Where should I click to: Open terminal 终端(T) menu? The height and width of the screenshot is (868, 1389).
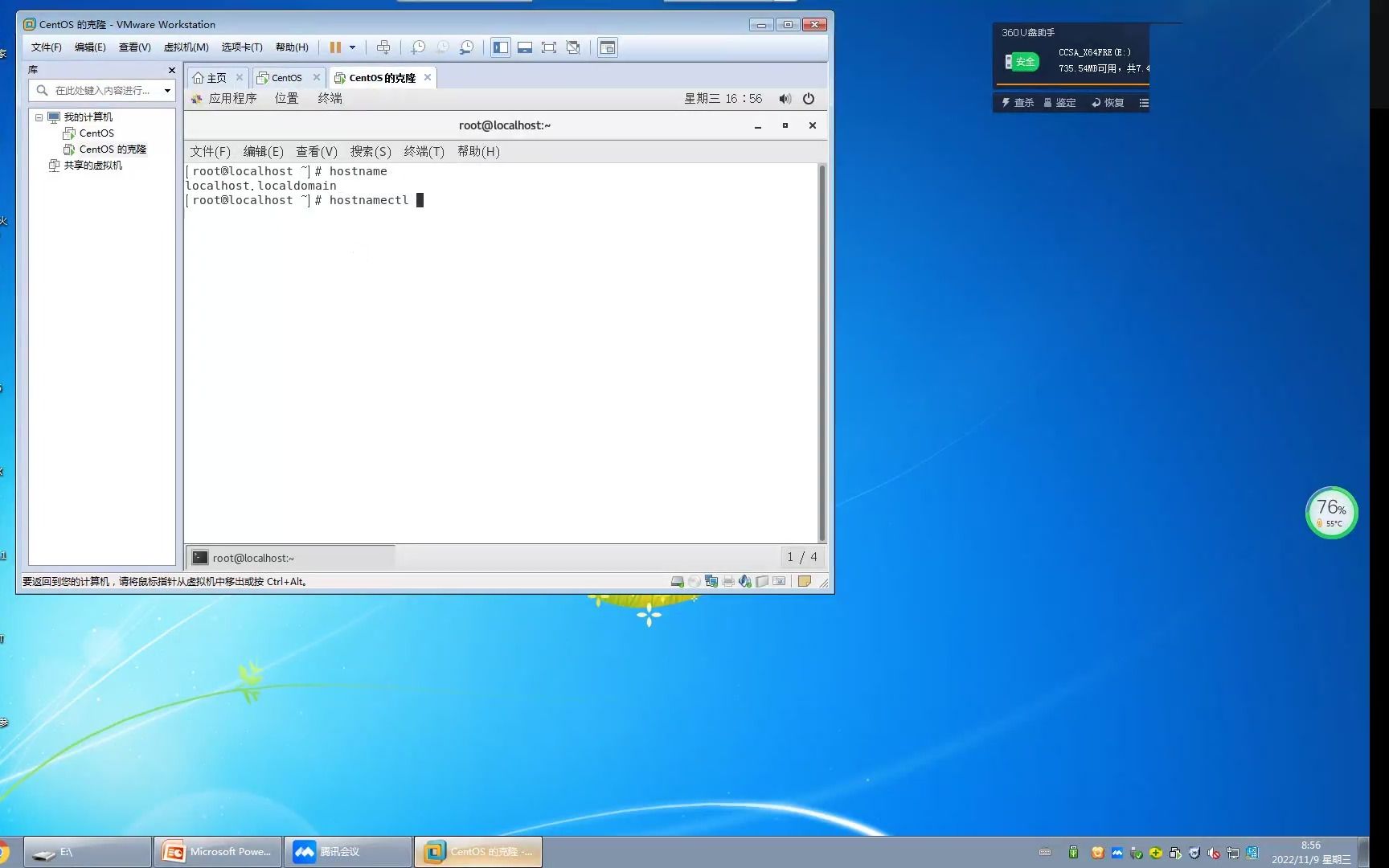(424, 151)
